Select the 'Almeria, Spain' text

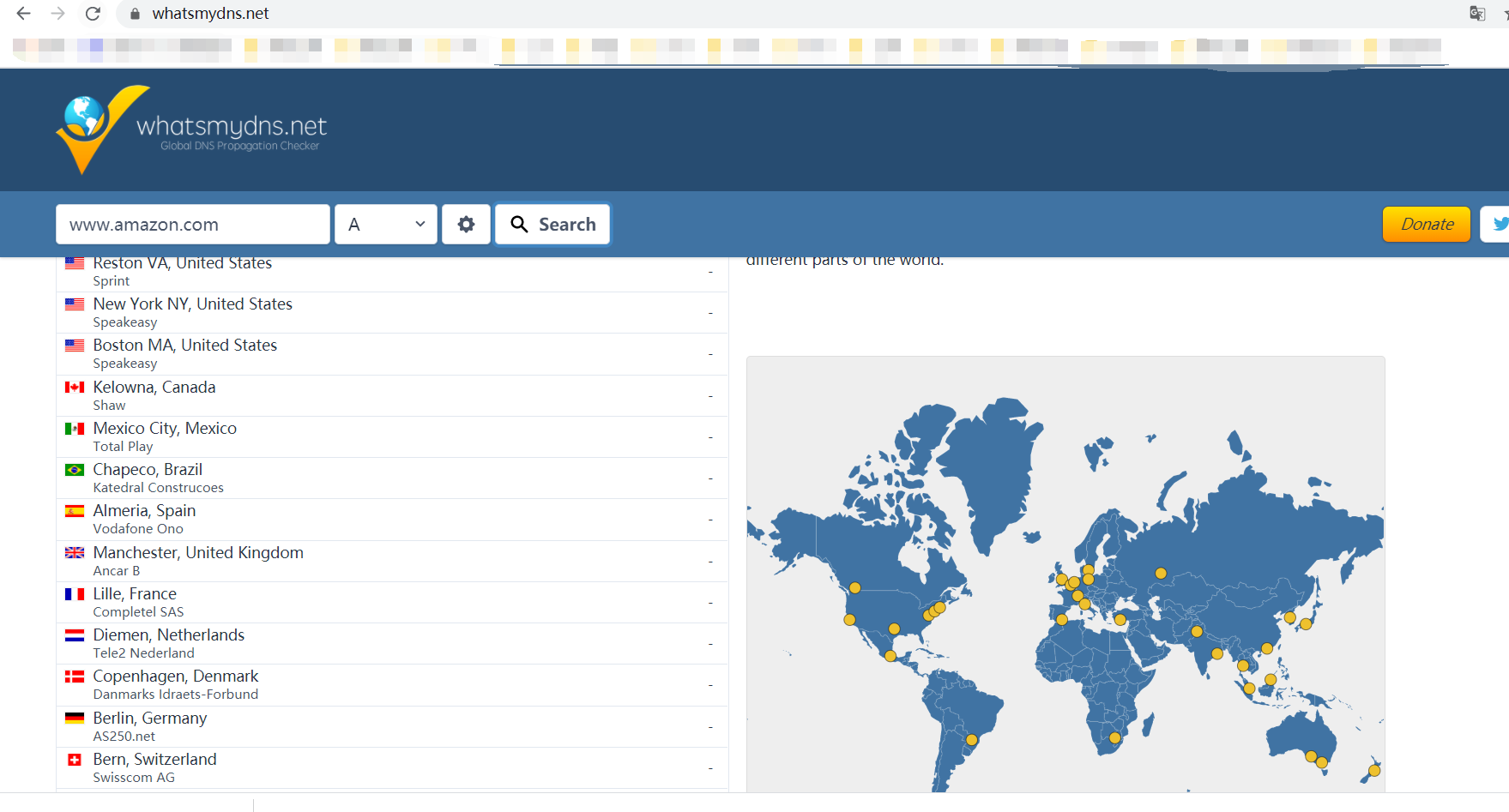(144, 510)
